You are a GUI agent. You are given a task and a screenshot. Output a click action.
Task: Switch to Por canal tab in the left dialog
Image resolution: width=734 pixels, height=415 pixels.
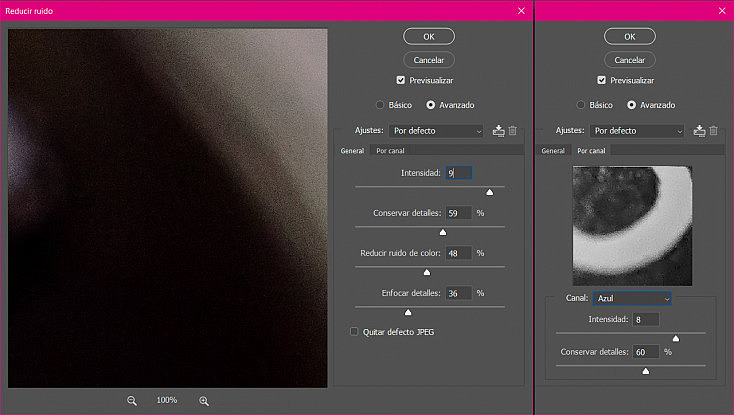[x=390, y=151]
